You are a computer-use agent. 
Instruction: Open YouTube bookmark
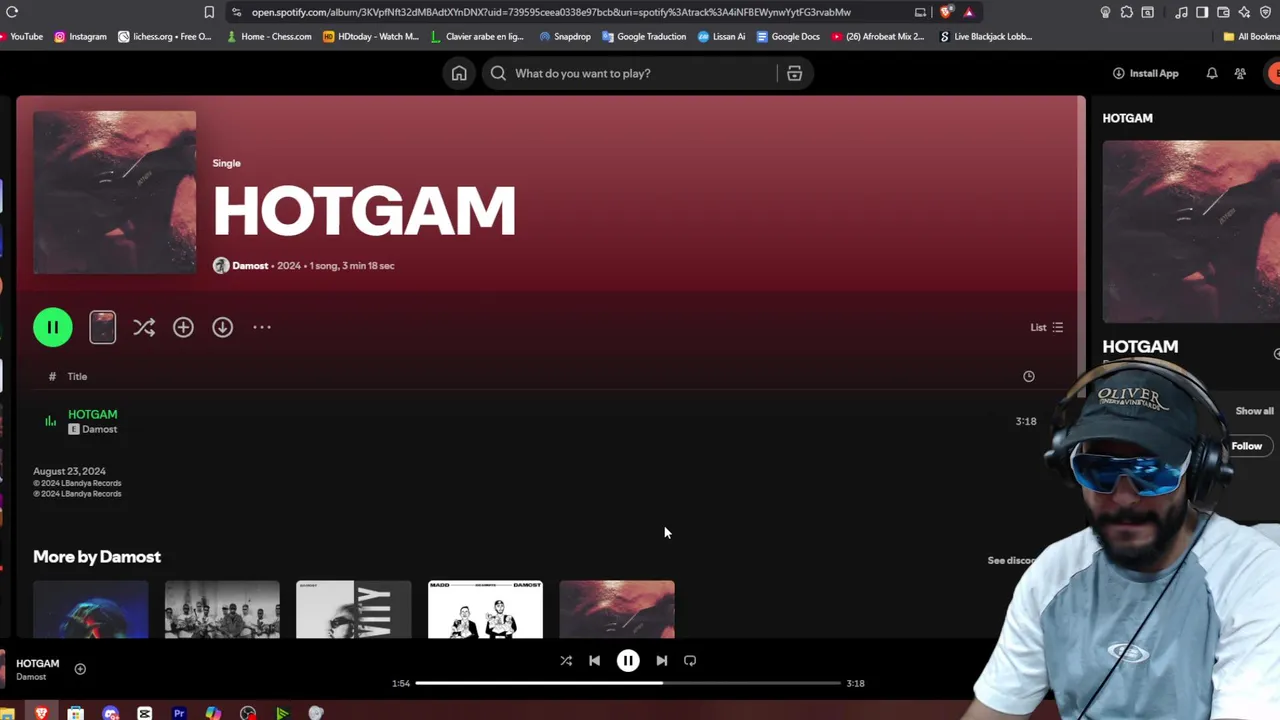coord(20,36)
